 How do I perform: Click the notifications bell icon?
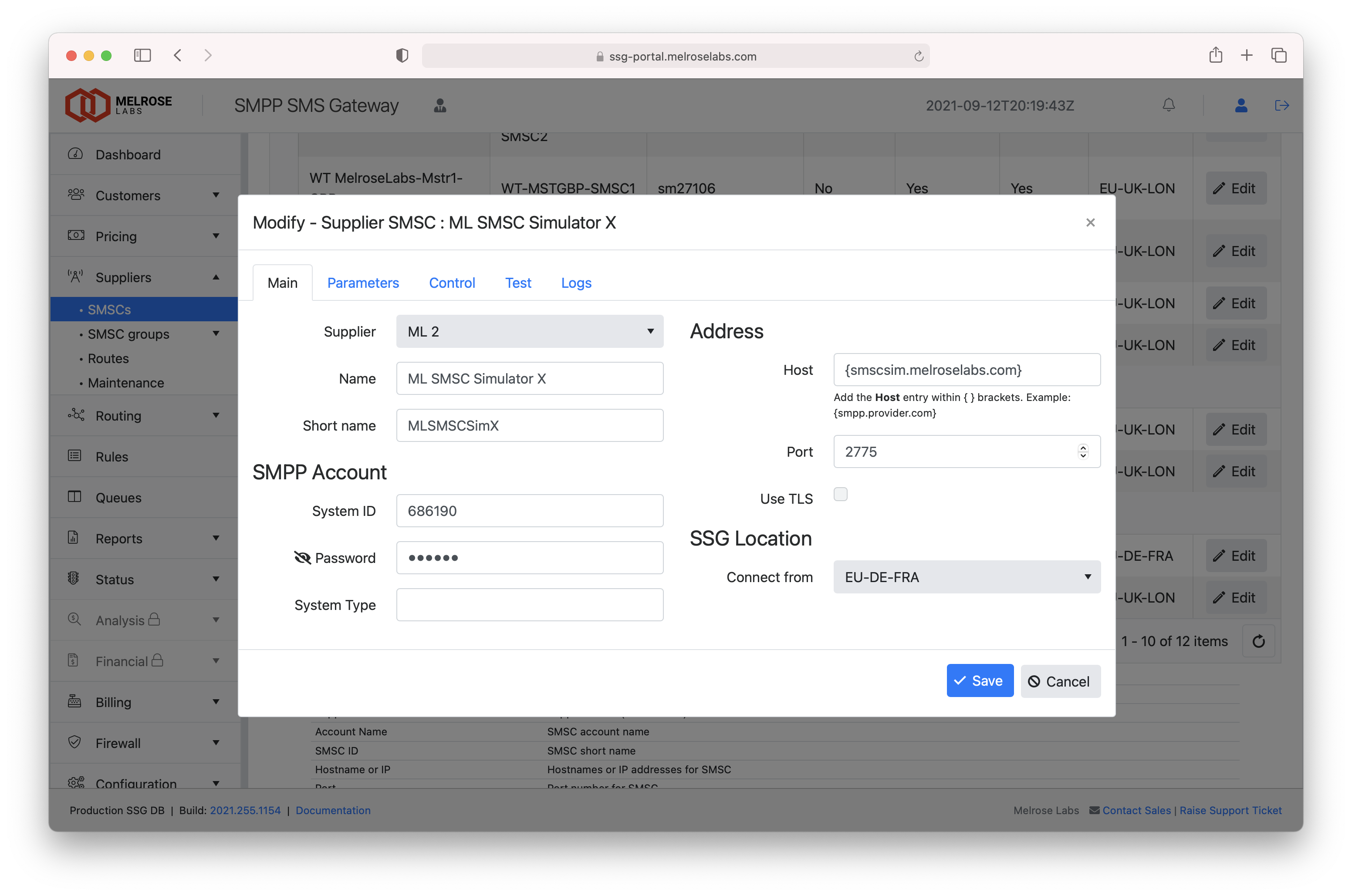[1169, 105]
